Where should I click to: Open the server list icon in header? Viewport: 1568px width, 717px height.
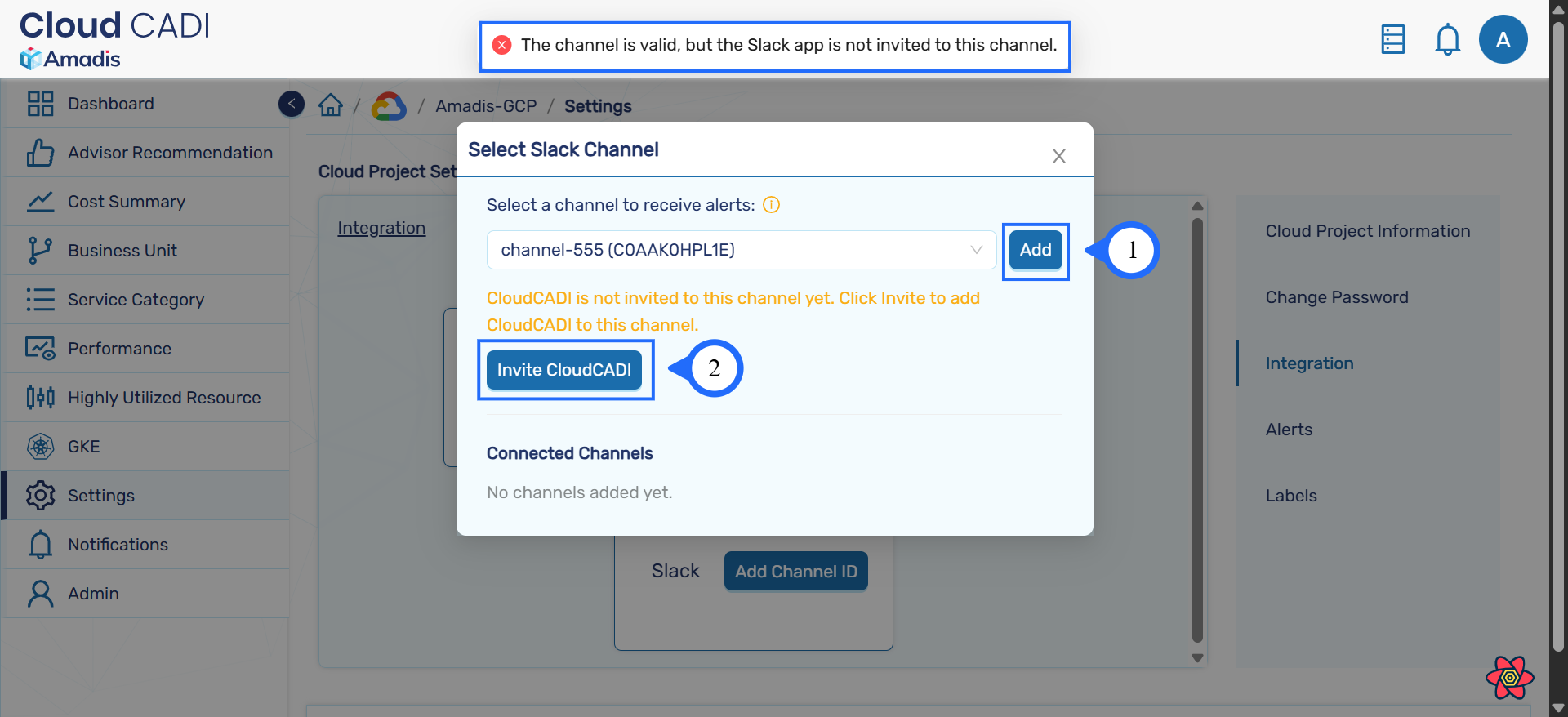click(1392, 39)
